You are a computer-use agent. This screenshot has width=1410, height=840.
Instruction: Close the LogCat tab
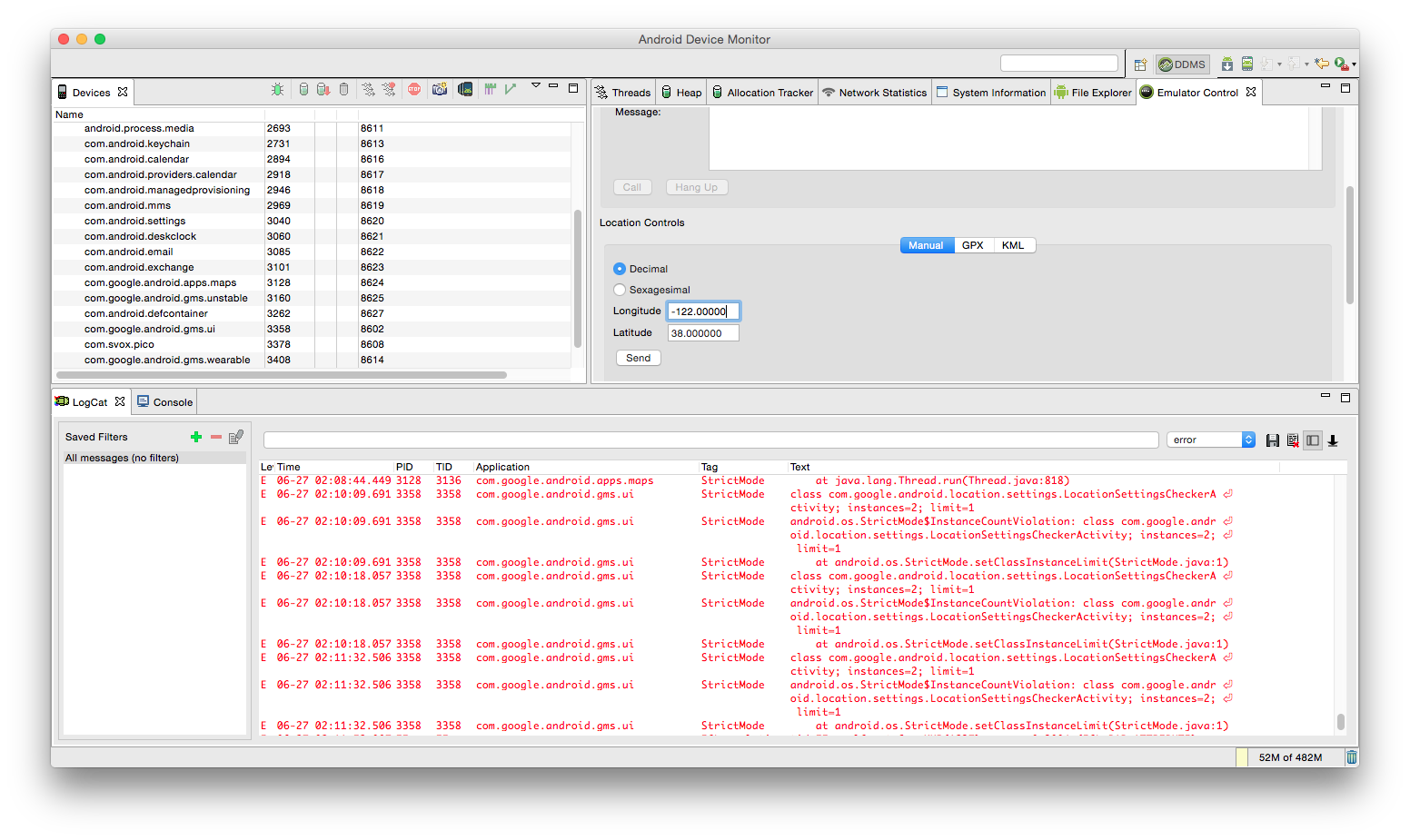click(x=120, y=401)
